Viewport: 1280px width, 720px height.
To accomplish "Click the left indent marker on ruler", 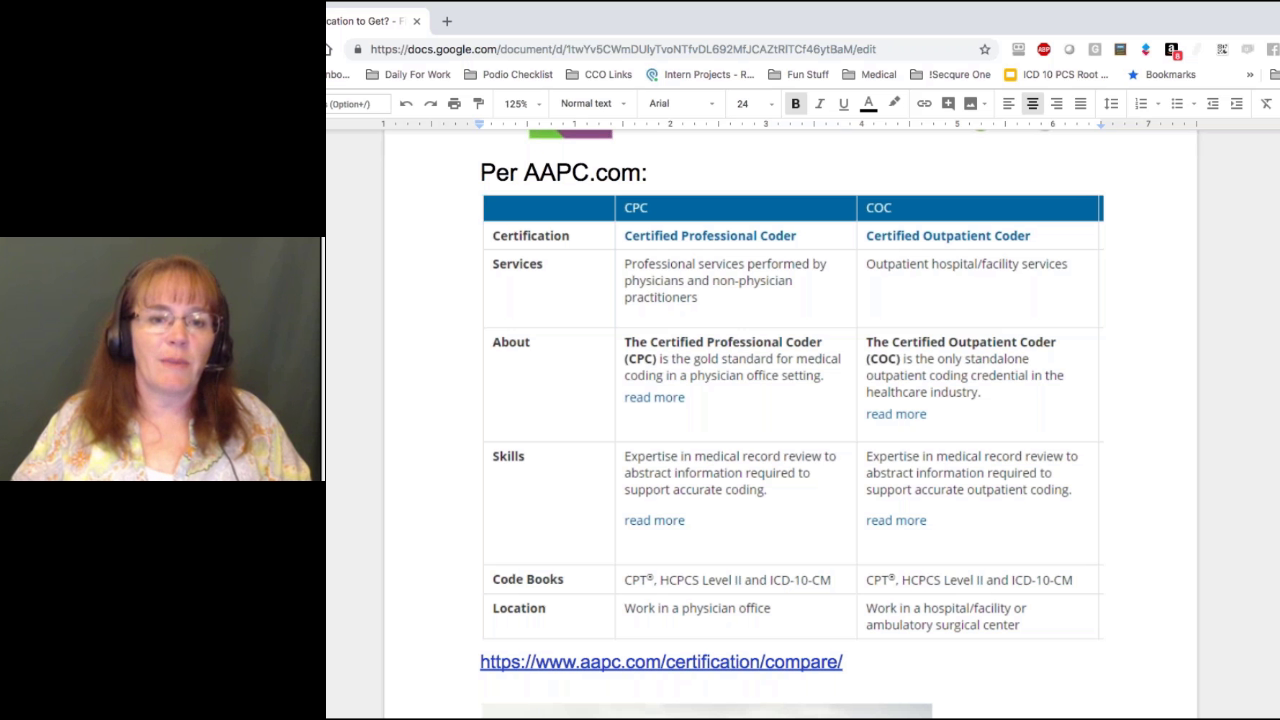I will 479,124.
